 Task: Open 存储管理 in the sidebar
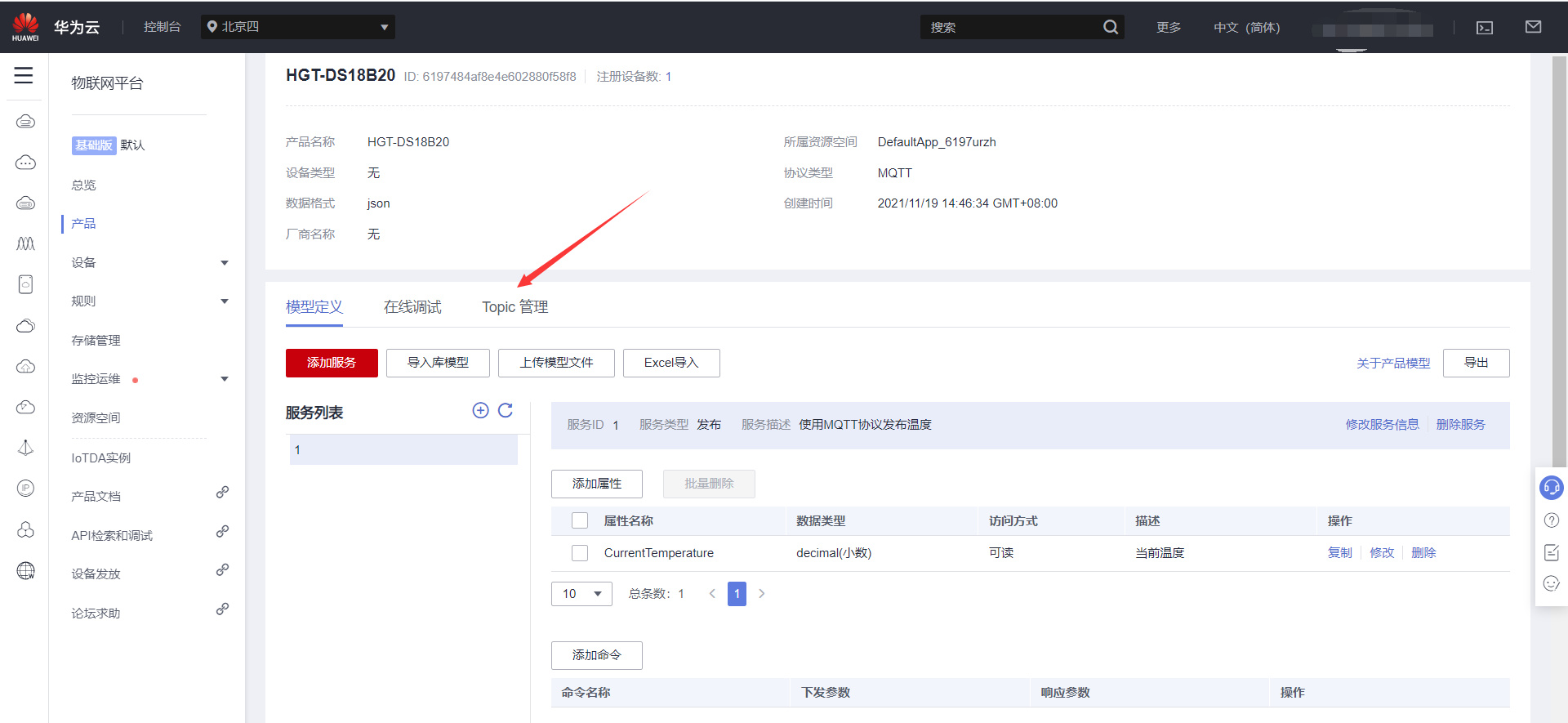point(96,341)
